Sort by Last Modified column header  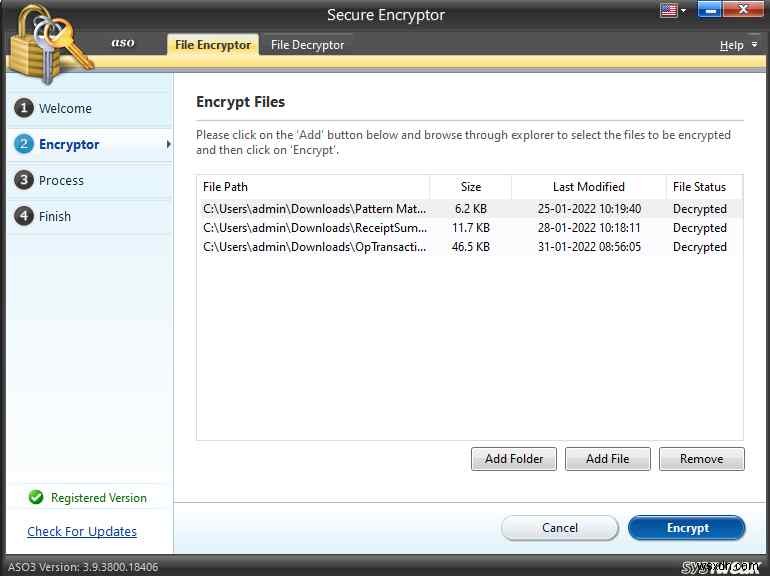pyautogui.click(x=588, y=187)
